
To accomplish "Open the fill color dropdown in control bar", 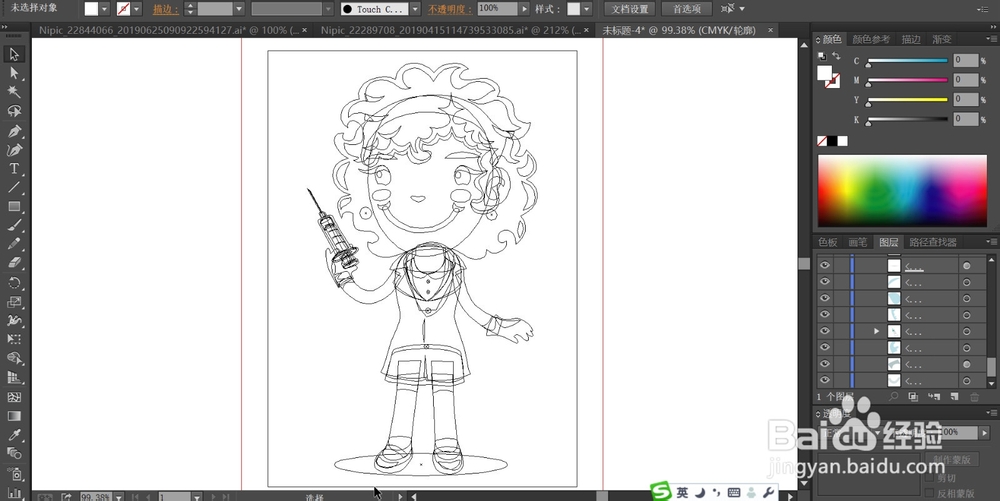I will pyautogui.click(x=105, y=9).
